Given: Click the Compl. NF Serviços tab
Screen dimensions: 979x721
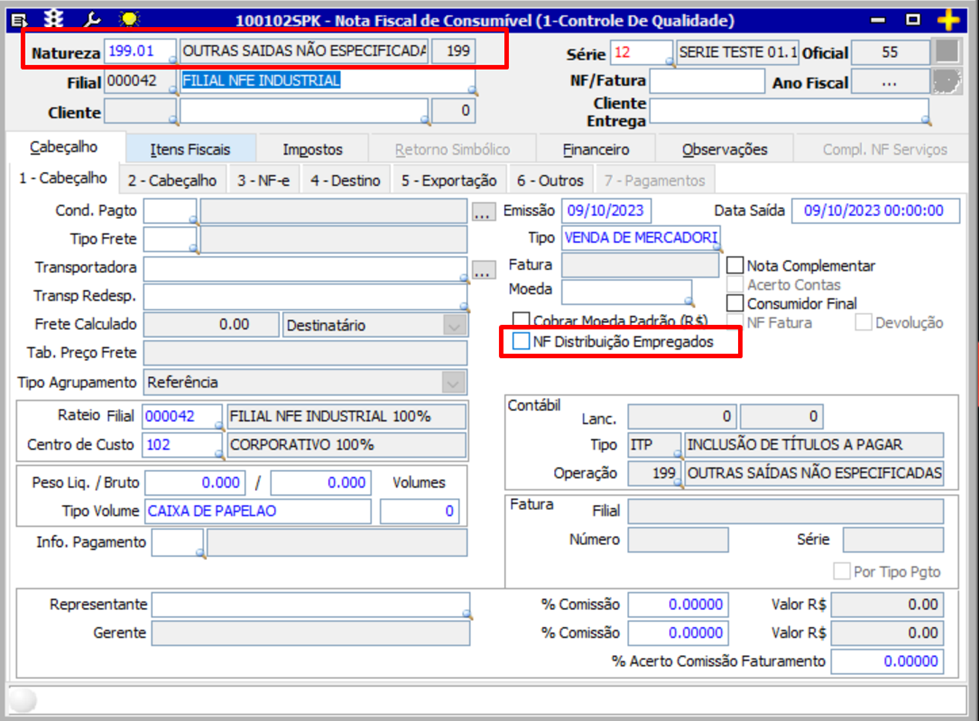Looking at the screenshot, I should (885, 150).
